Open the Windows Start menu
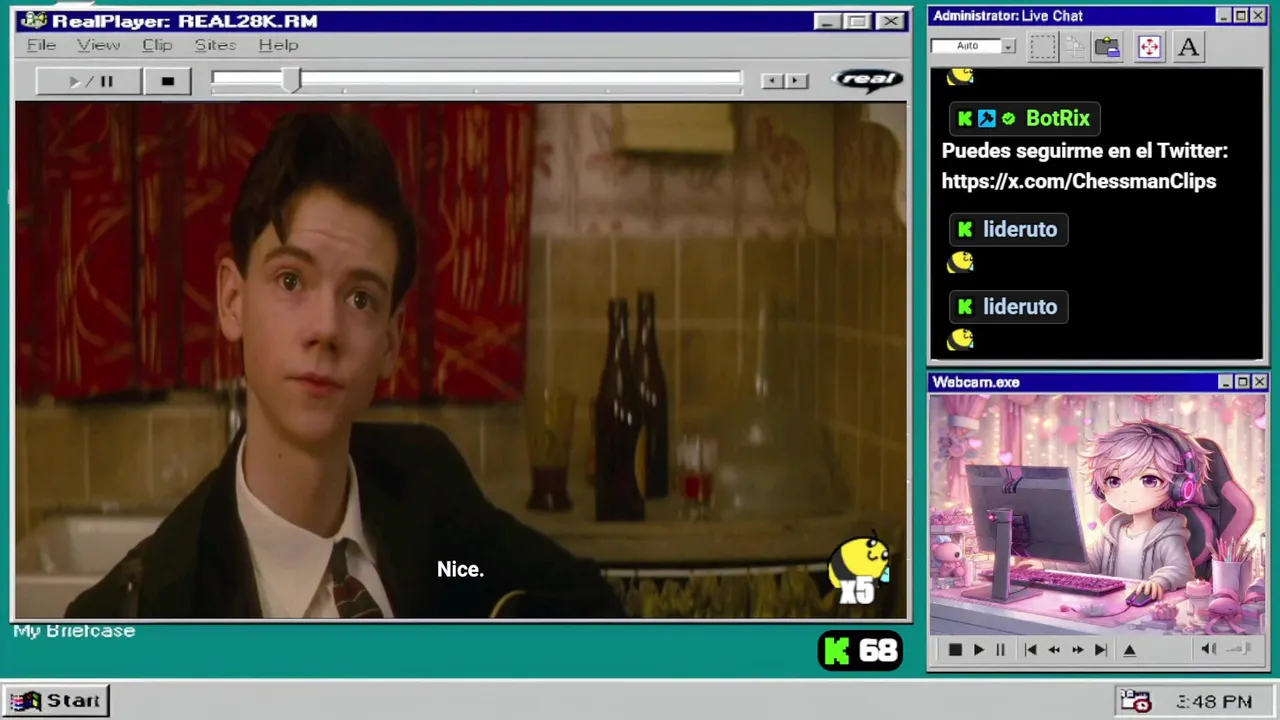Image resolution: width=1280 pixels, height=720 pixels. (55, 701)
